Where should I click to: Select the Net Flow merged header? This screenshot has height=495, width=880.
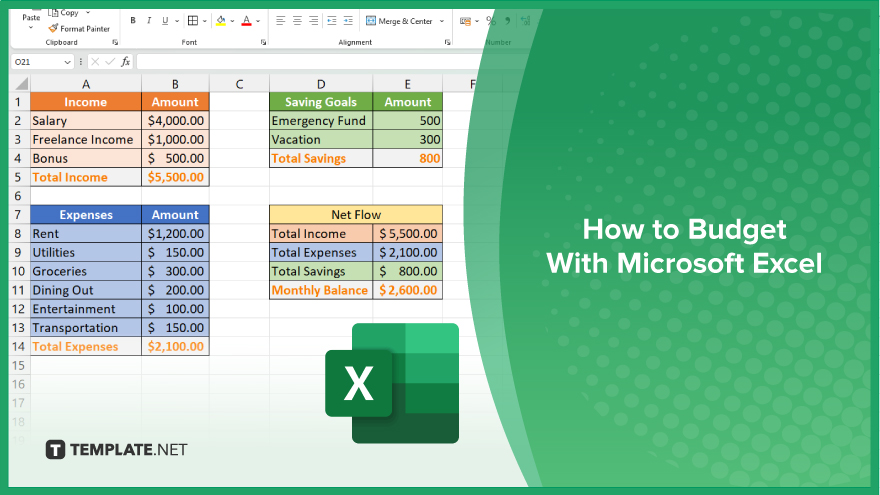click(x=356, y=214)
